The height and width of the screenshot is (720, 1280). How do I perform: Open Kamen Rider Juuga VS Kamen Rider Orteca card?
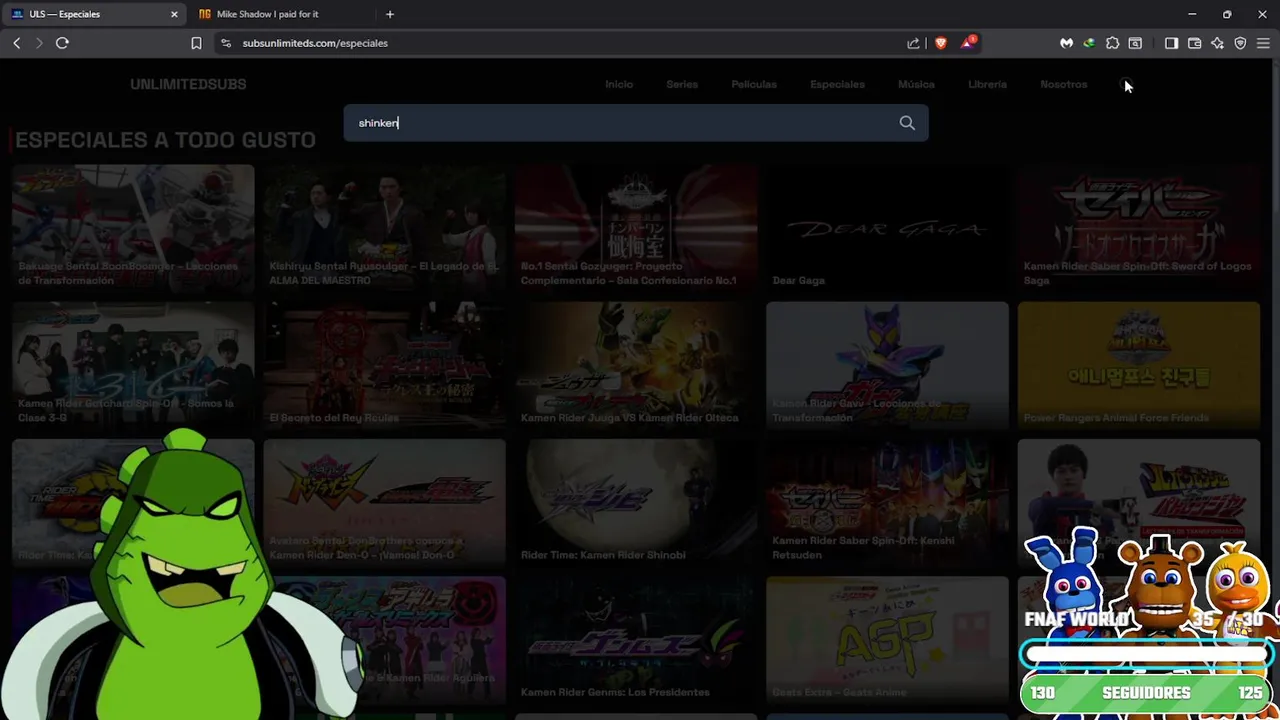(636, 366)
